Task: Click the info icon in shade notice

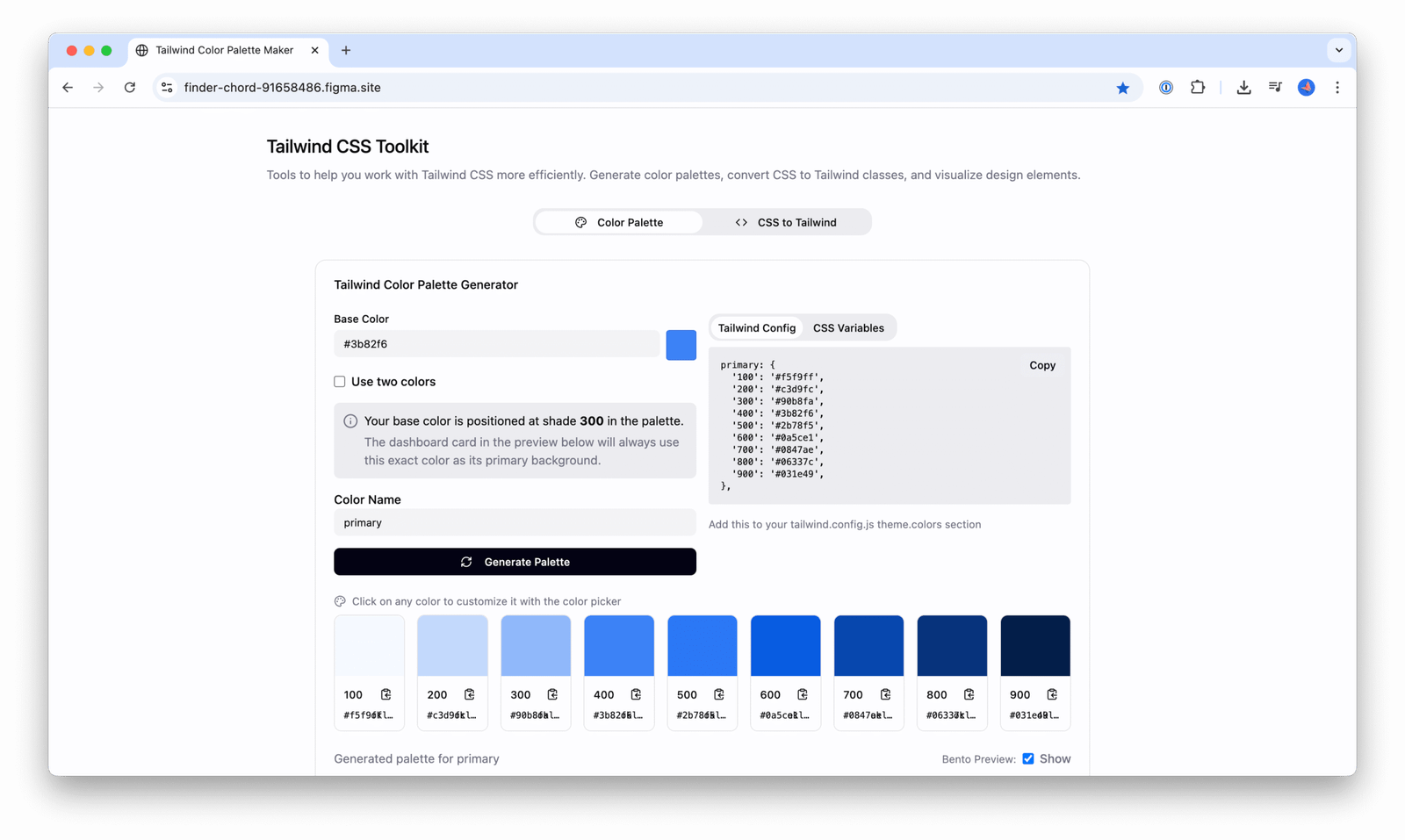Action: coord(350,421)
